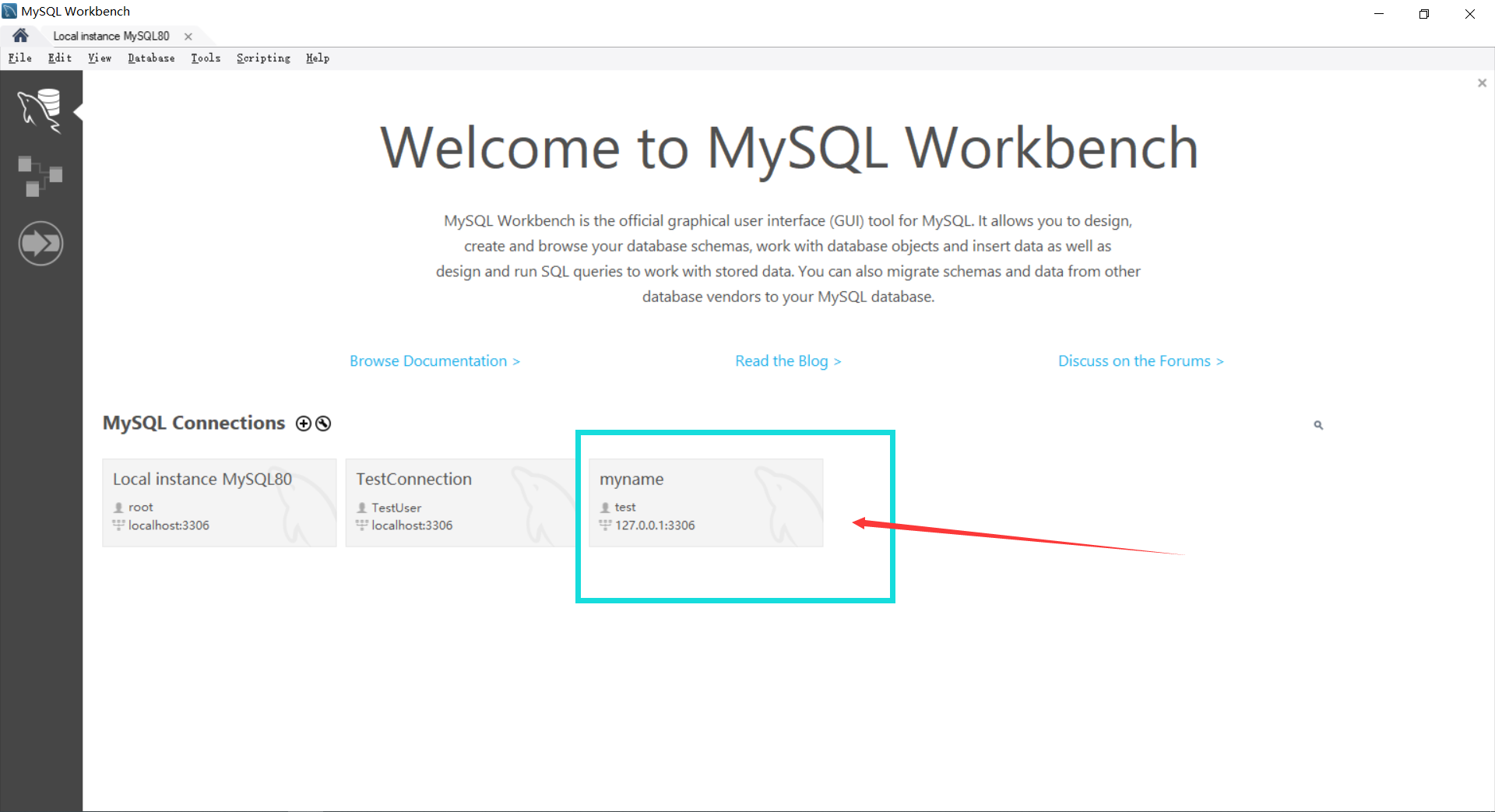Image resolution: width=1495 pixels, height=812 pixels.
Task: Select the Modeling icon in the sidebar
Action: pos(40,175)
